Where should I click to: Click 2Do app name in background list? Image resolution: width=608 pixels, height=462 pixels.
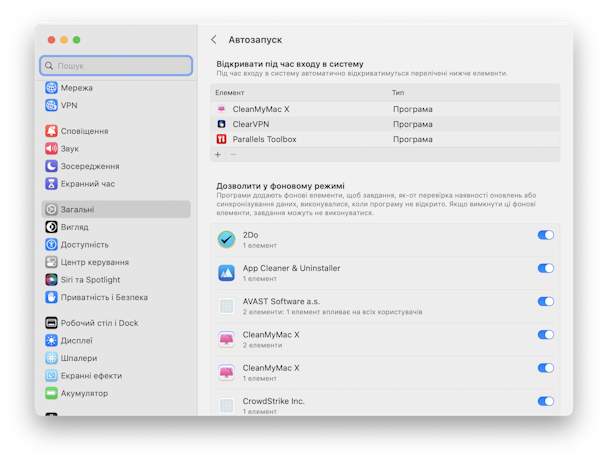pos(250,235)
